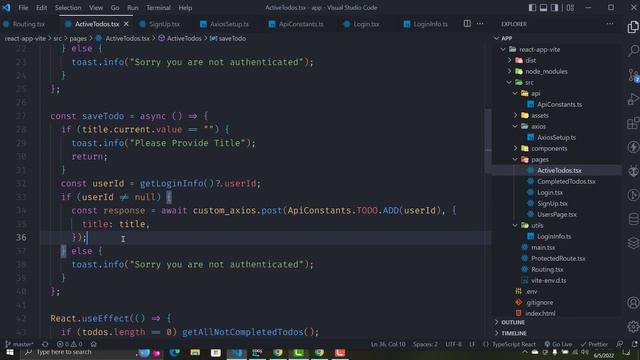
Task: Click Spaces: 2 indentation status item
Action: 425,344
